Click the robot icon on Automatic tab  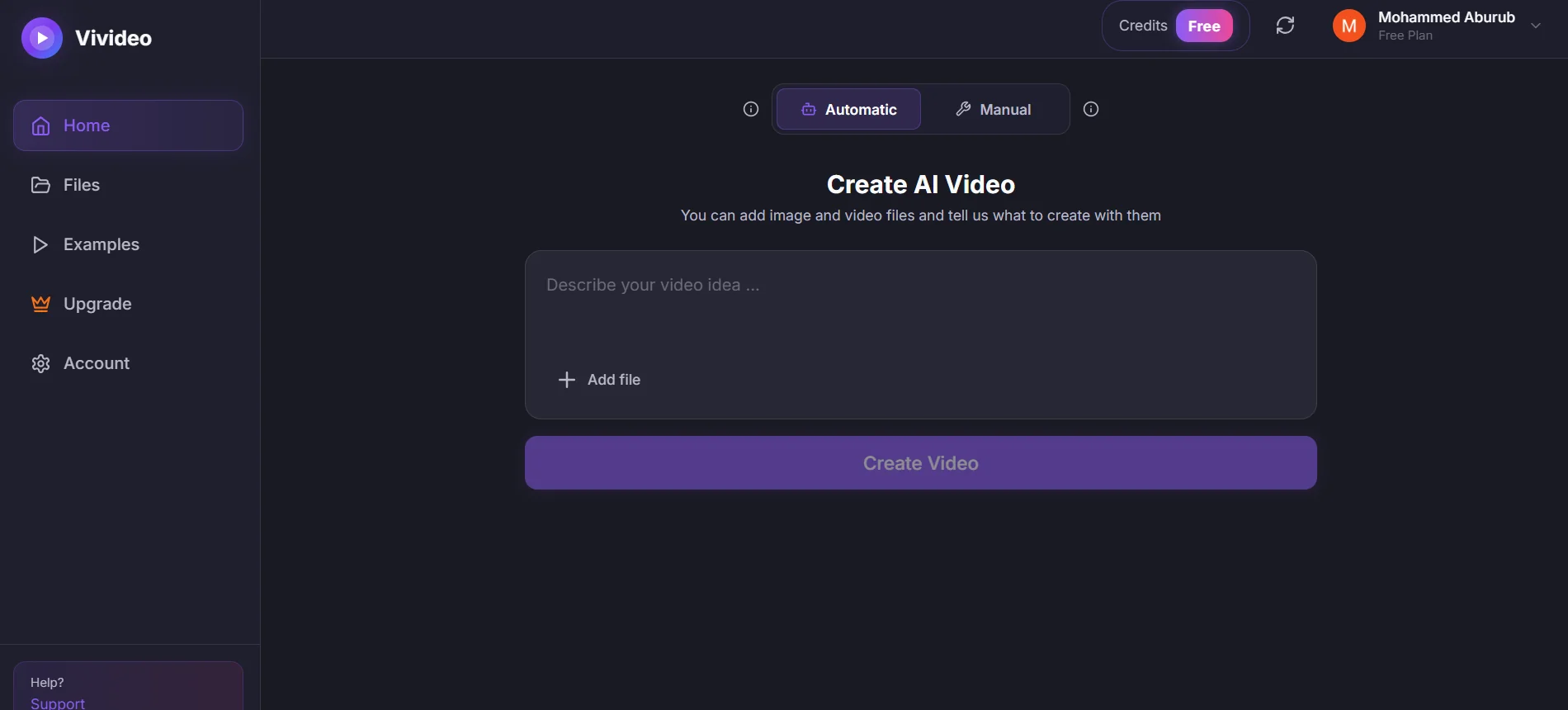pos(809,109)
